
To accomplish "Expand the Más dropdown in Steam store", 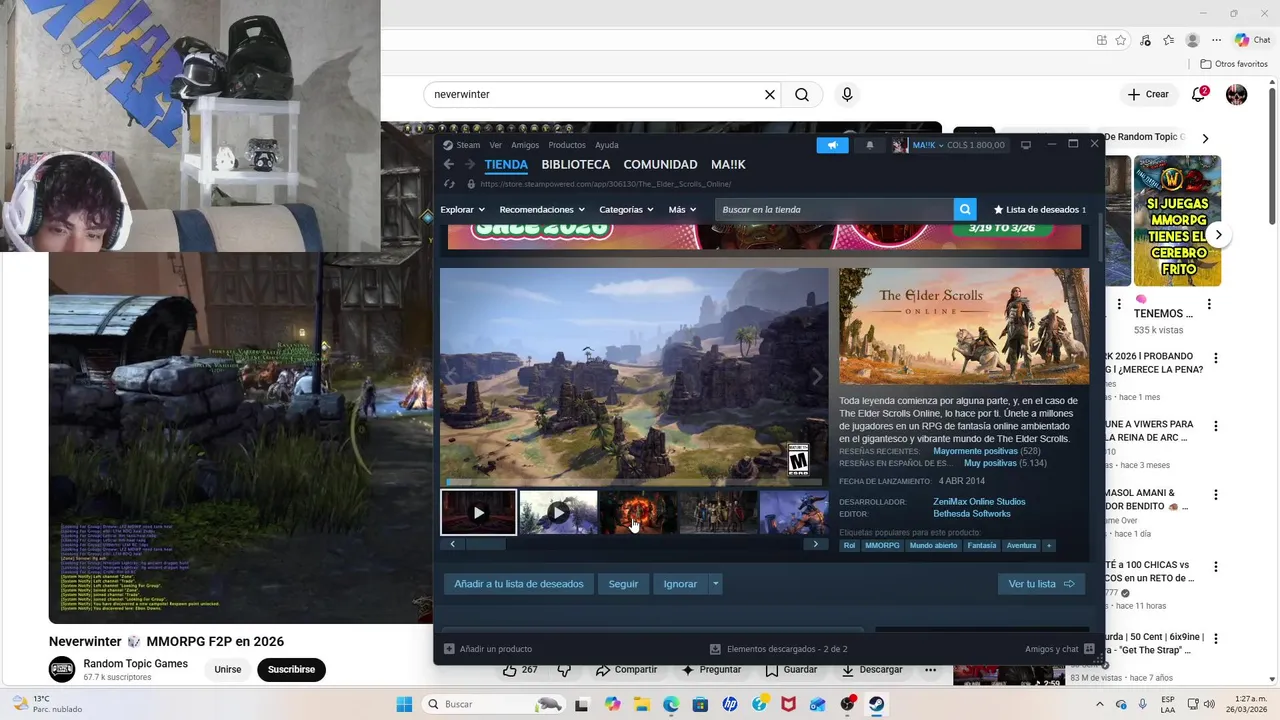I will coord(682,209).
